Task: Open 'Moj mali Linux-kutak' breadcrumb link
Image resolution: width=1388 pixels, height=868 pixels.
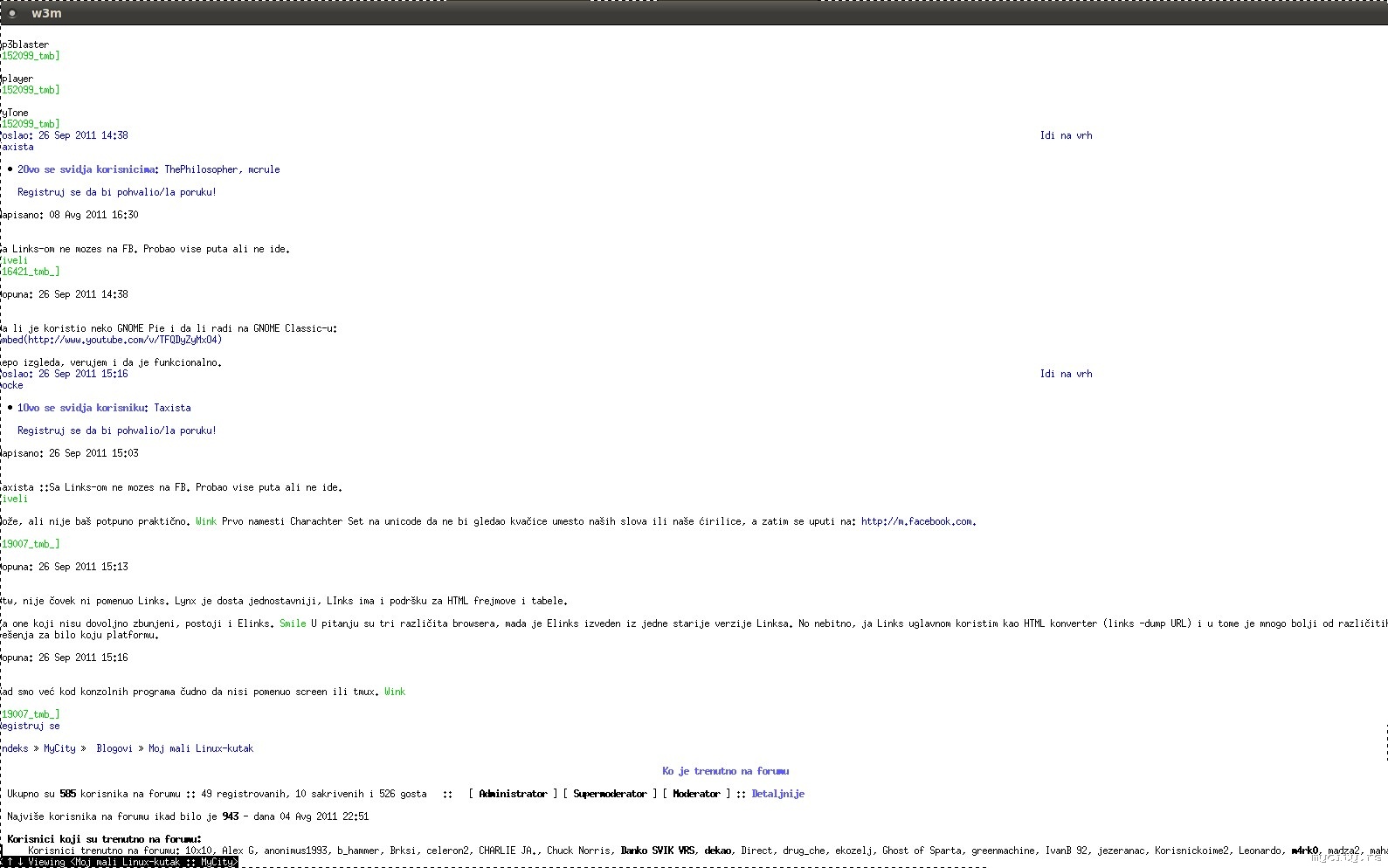Action: pos(201,748)
